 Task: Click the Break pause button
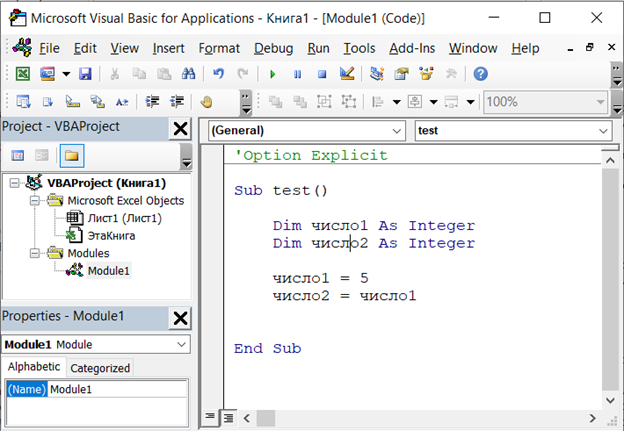pos(297,74)
